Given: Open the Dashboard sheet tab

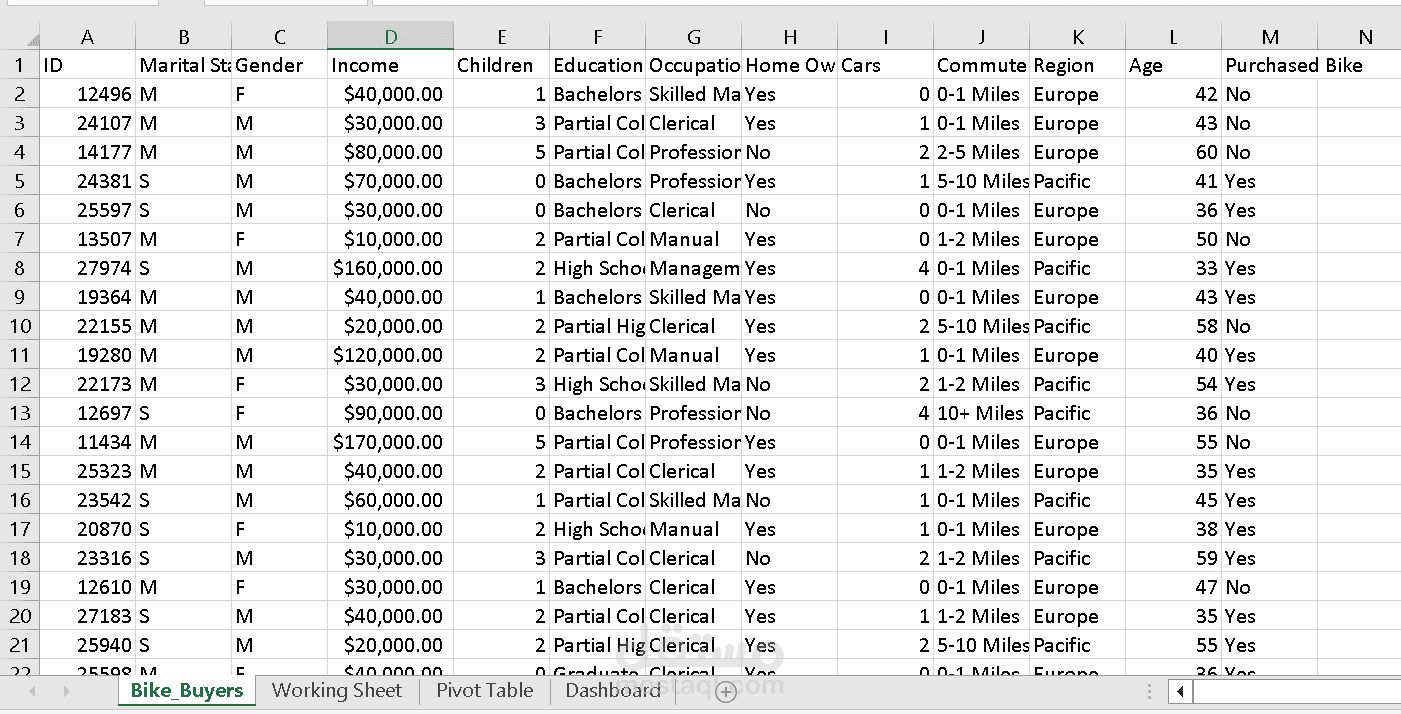Looking at the screenshot, I should pyautogui.click(x=613, y=690).
